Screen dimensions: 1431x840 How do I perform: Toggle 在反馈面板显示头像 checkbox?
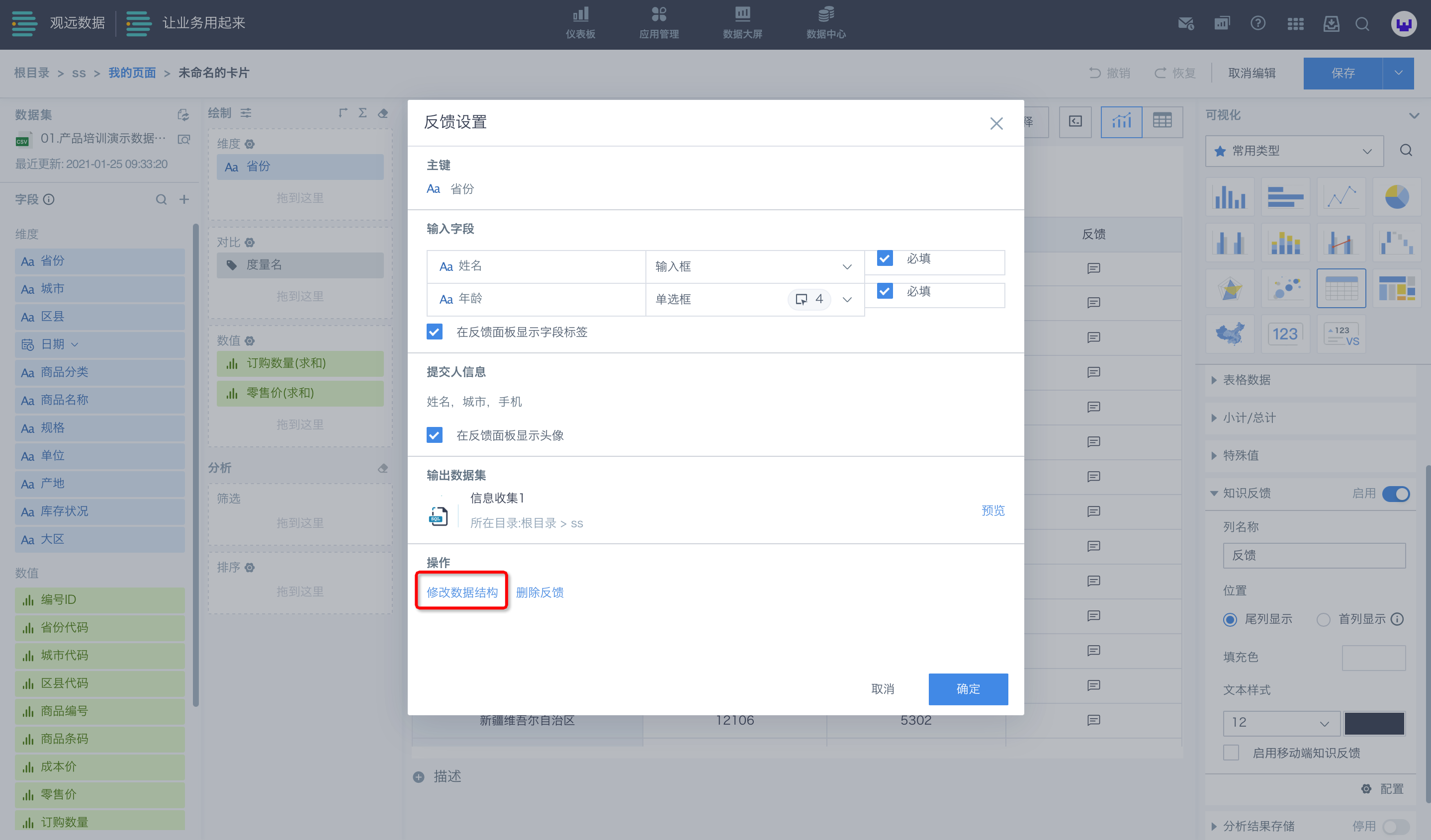pos(435,435)
